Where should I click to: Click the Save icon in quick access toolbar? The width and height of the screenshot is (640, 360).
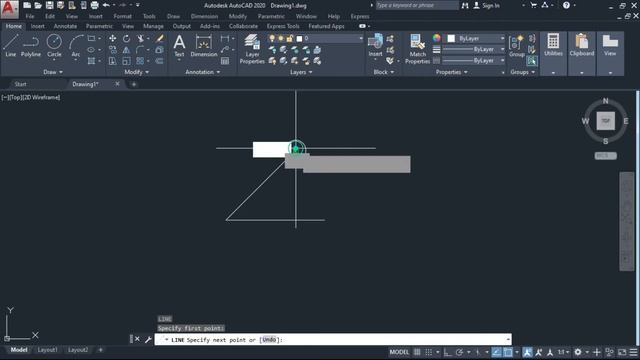49,5
